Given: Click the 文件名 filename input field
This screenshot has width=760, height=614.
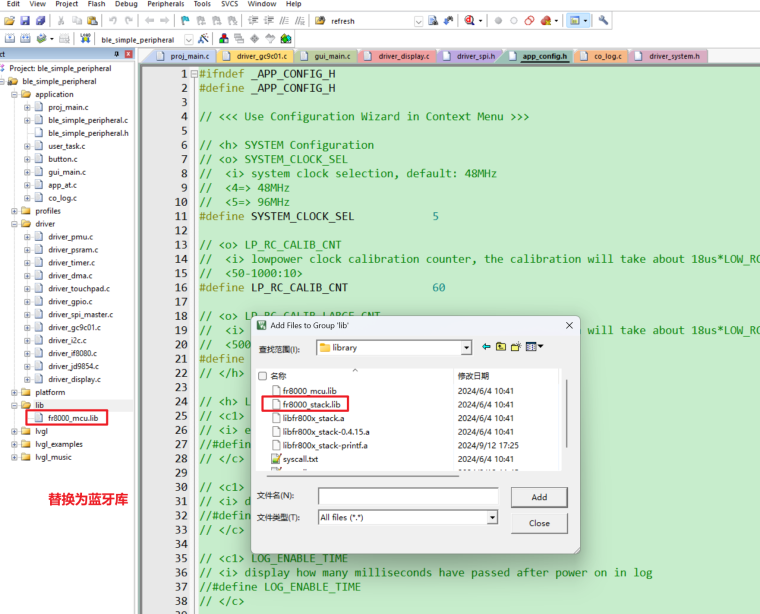Looking at the screenshot, I should [x=408, y=496].
